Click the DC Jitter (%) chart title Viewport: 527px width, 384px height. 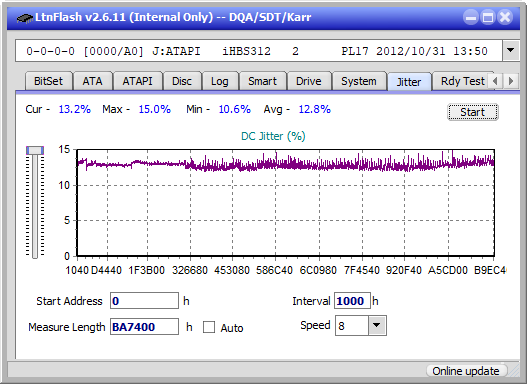tap(273, 136)
